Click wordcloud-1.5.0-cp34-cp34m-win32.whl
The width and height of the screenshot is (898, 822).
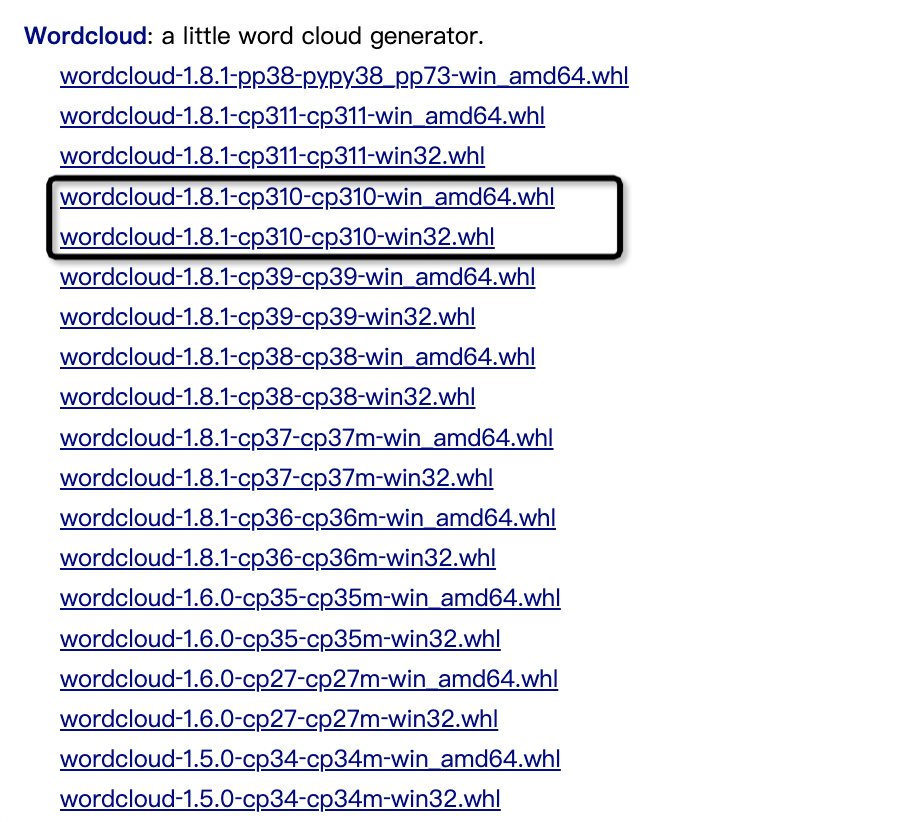click(280, 800)
